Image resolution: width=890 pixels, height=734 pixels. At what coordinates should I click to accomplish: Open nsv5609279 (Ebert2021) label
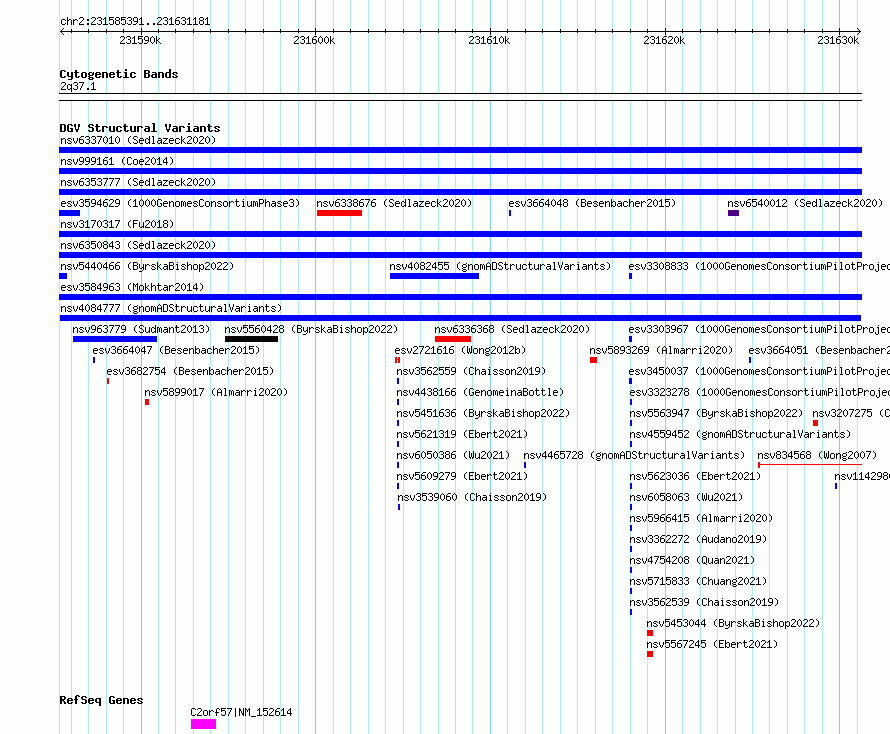point(462,476)
